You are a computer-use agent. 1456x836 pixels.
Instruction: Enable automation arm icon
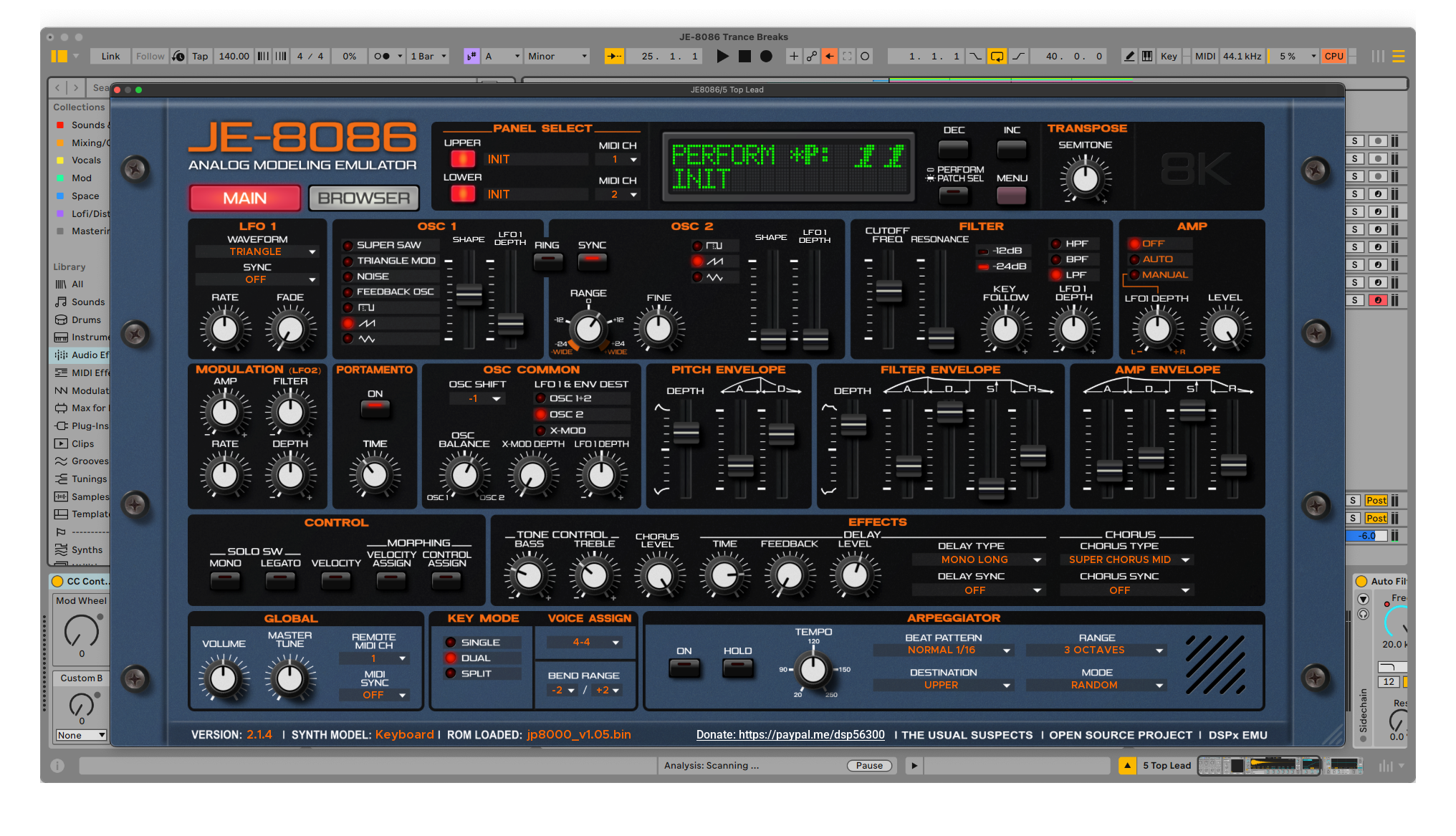pos(811,56)
